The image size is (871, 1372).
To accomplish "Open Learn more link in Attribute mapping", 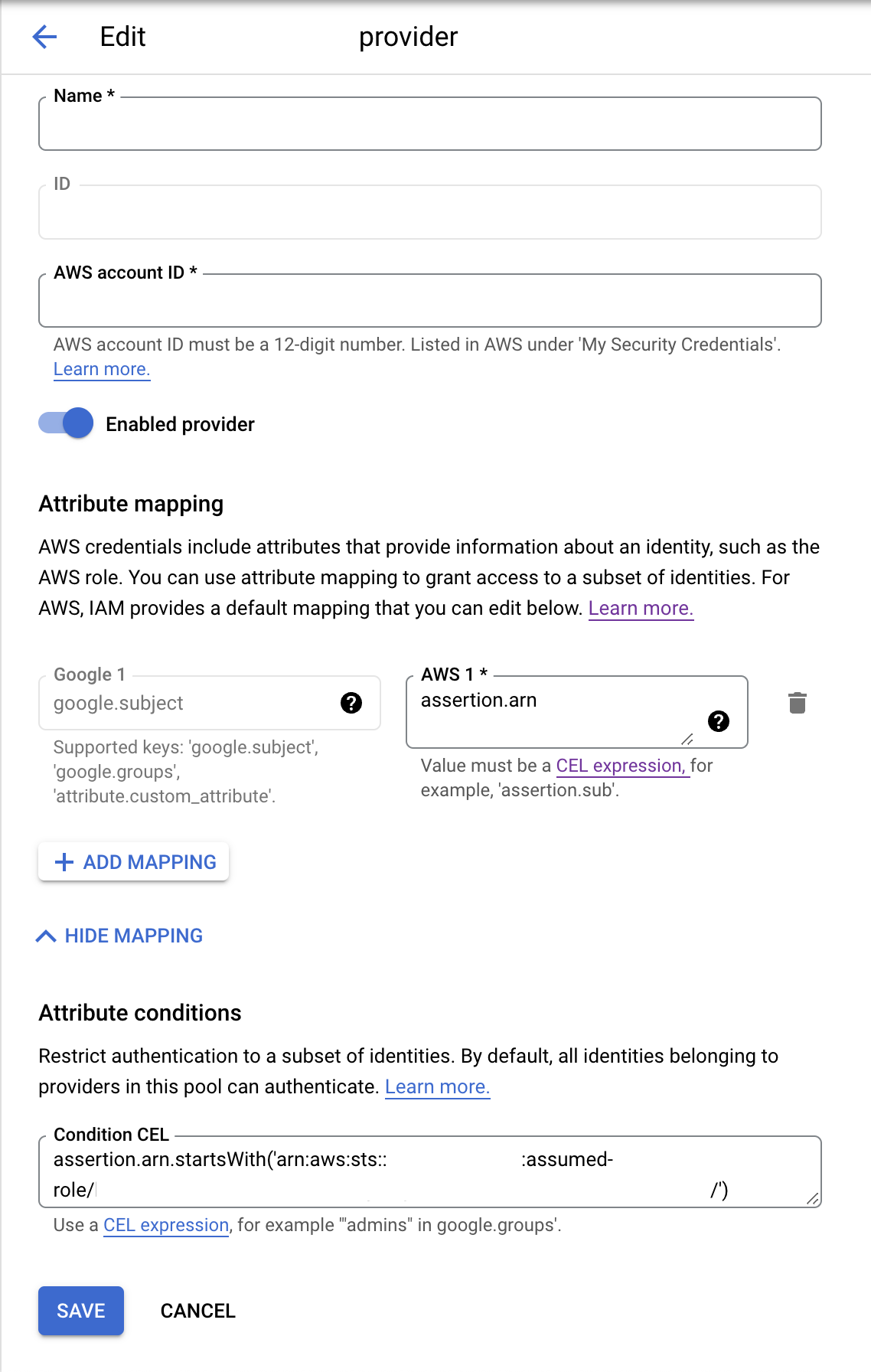I will pos(641,609).
